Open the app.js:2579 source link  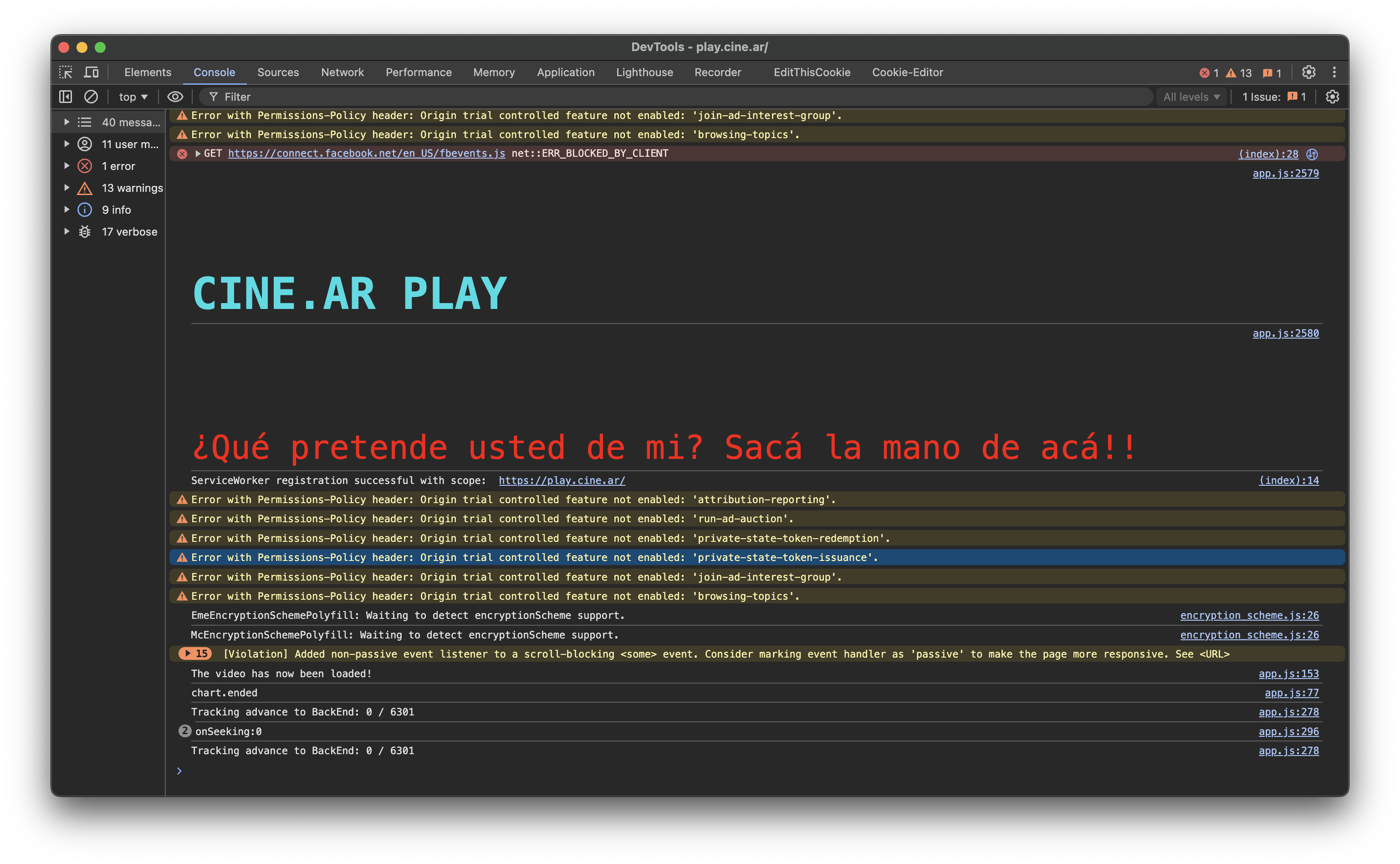1285,173
